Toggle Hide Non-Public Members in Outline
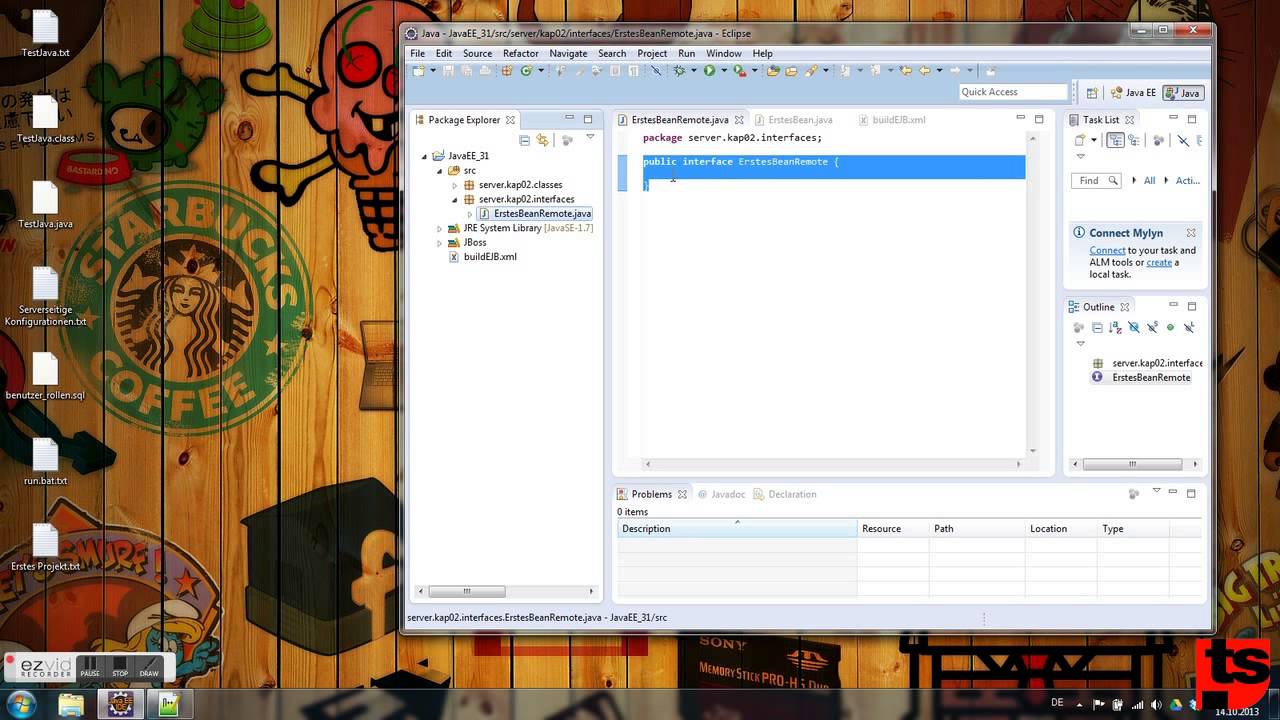 (1170, 327)
